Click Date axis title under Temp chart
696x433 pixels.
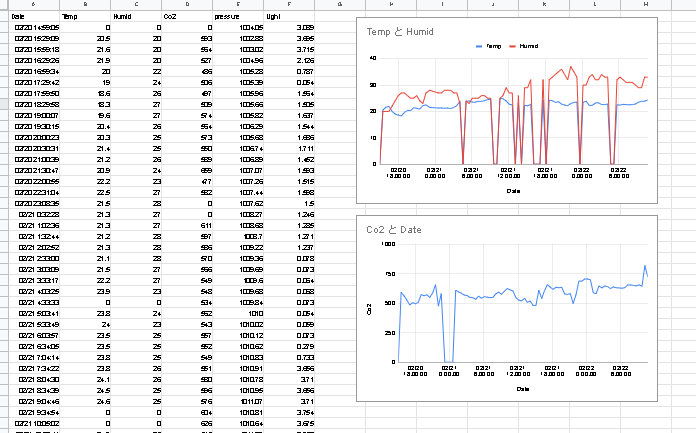click(513, 189)
